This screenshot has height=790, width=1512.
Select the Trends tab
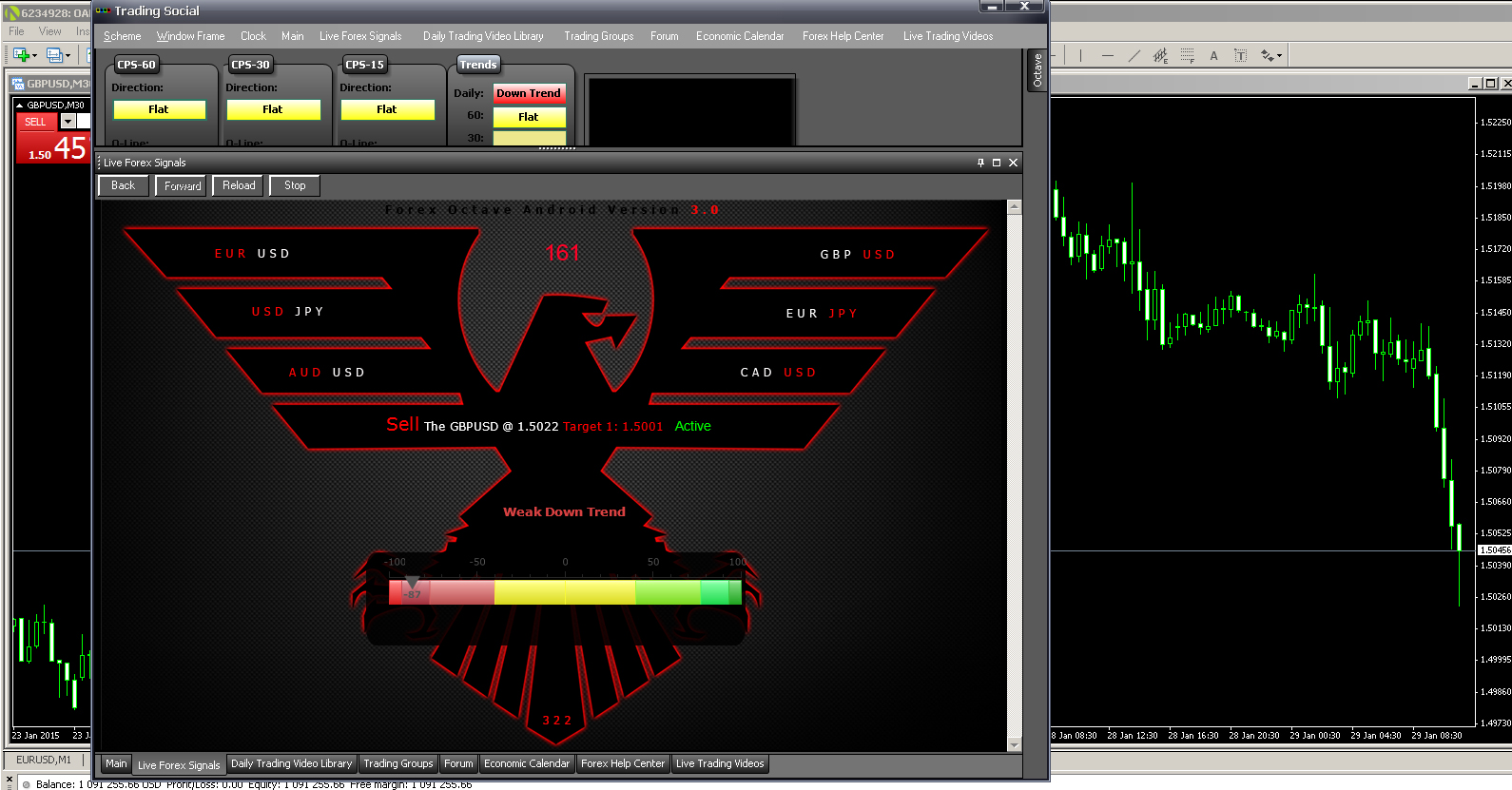tap(478, 65)
